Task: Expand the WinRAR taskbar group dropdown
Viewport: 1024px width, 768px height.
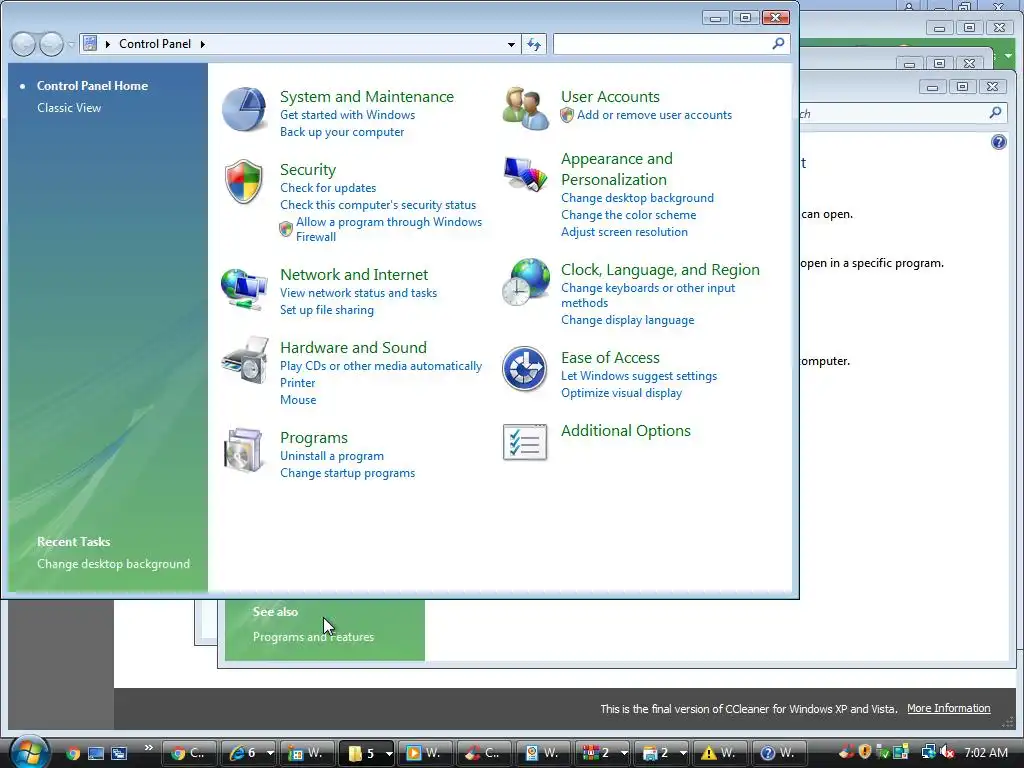Action: [x=624, y=753]
